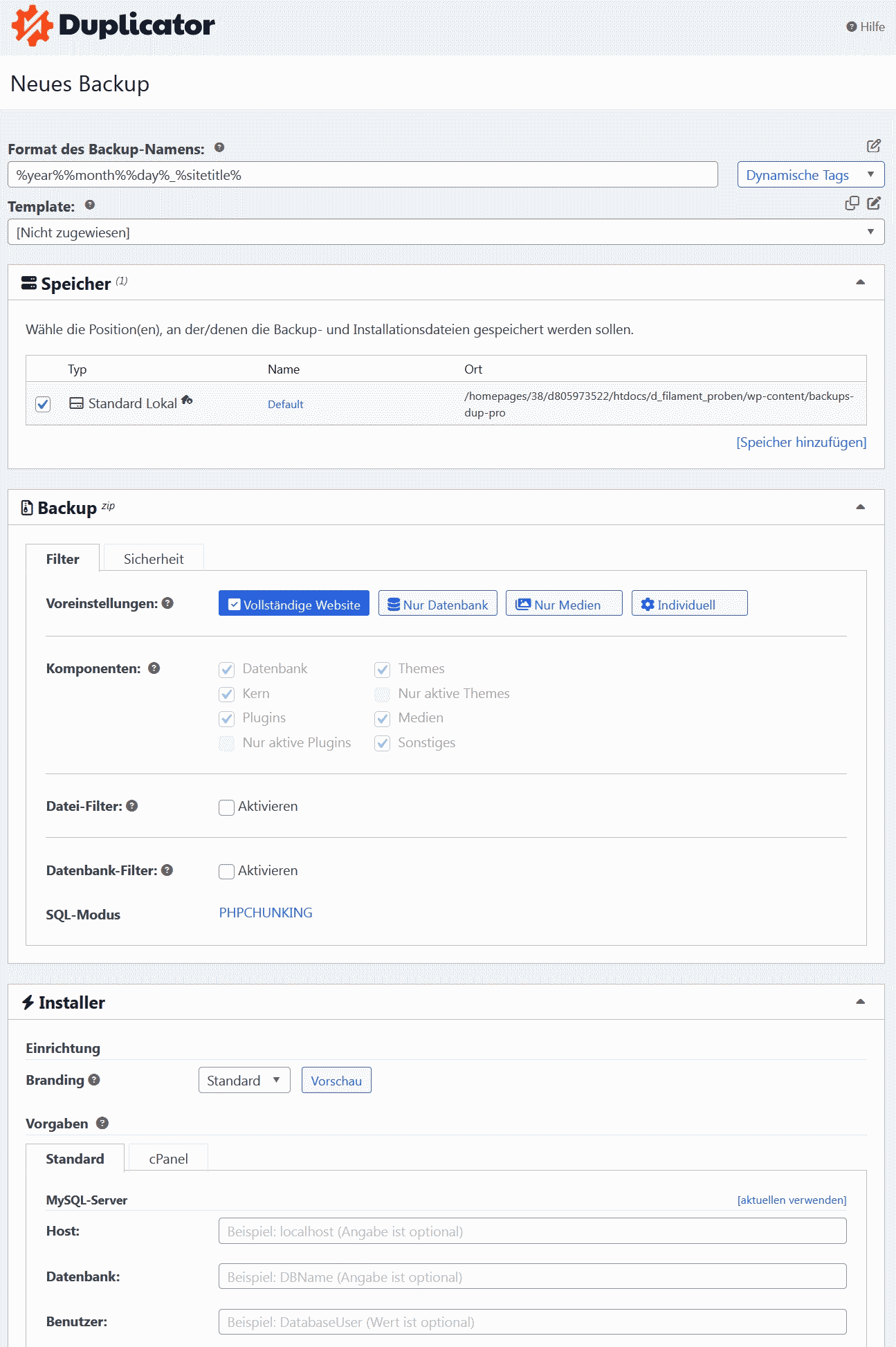The image size is (896, 1347).
Task: Open the Template selection dropdown
Action: 446,232
